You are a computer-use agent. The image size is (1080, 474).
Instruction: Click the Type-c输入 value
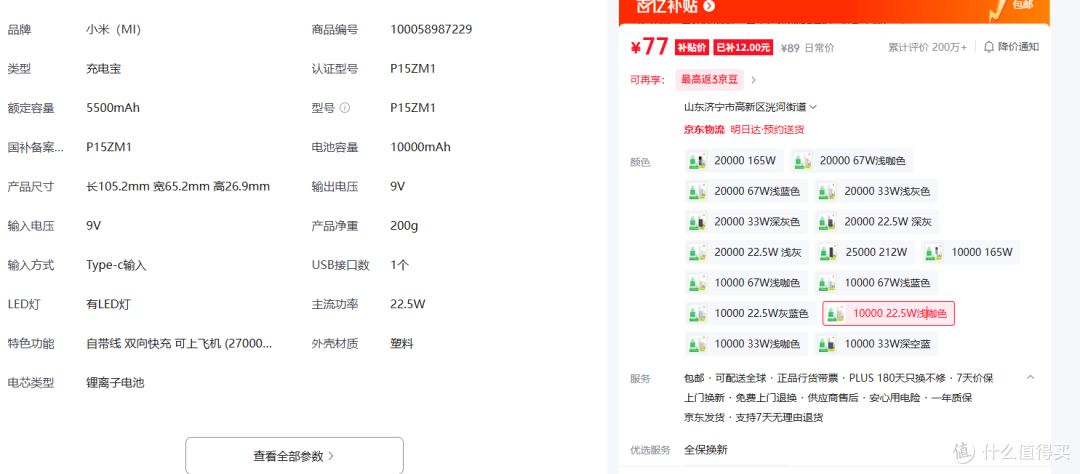pyautogui.click(x=116, y=265)
